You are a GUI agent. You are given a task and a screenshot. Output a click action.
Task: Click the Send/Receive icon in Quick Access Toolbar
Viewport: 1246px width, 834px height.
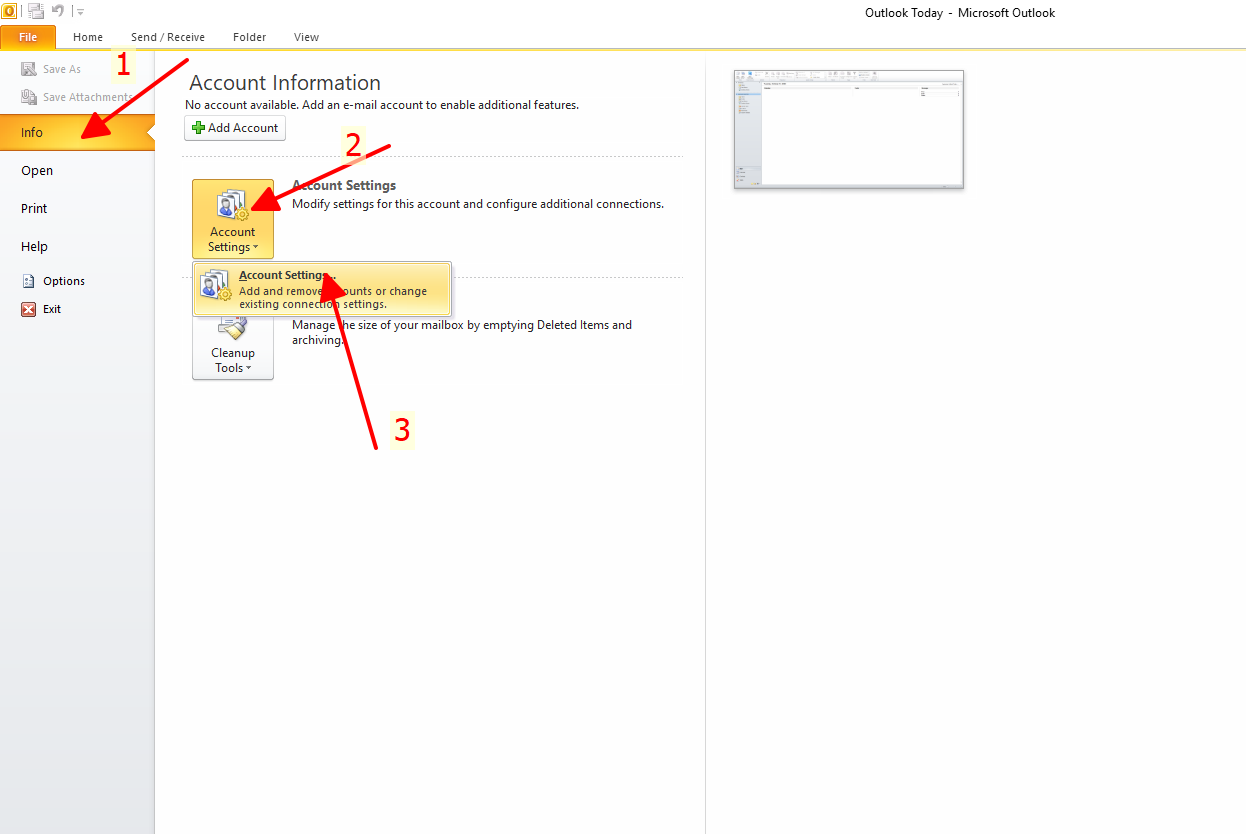(36, 11)
